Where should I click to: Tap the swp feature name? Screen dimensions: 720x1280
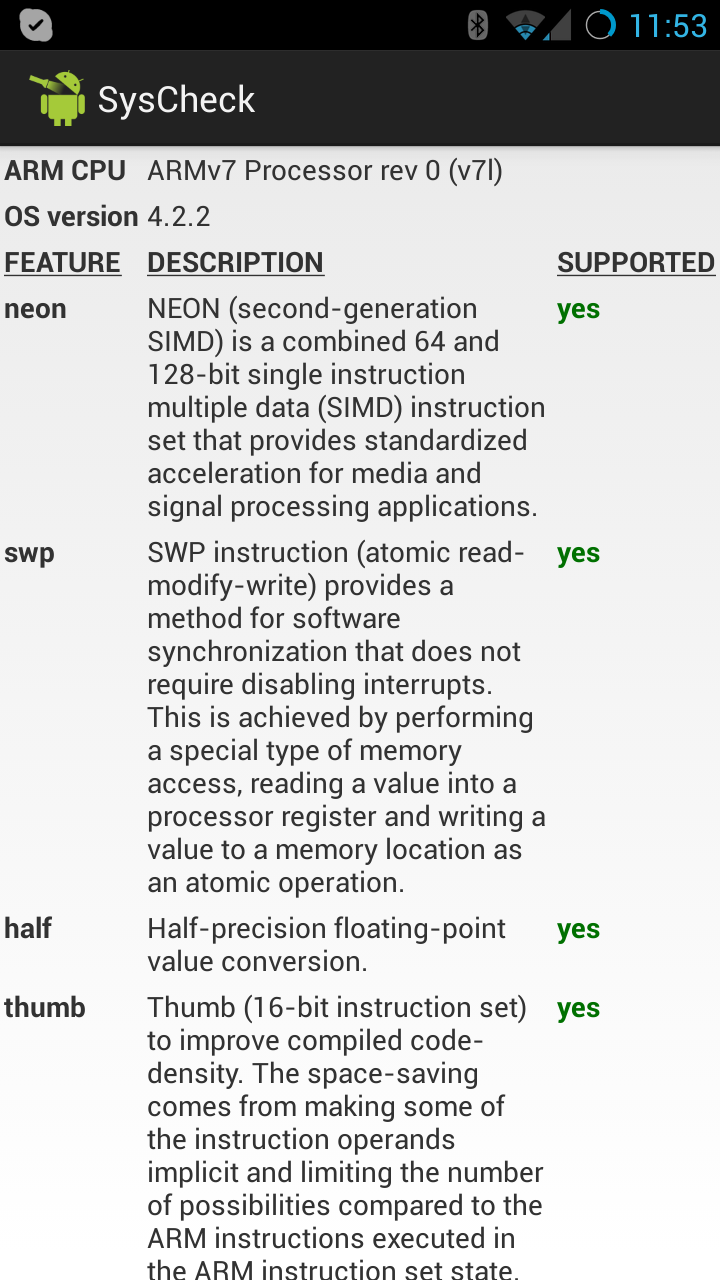click(x=29, y=553)
